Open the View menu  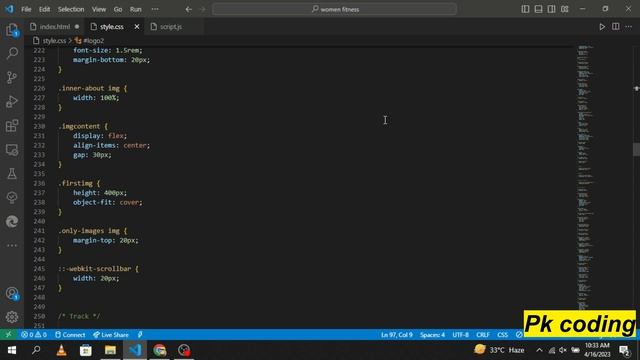(99, 9)
